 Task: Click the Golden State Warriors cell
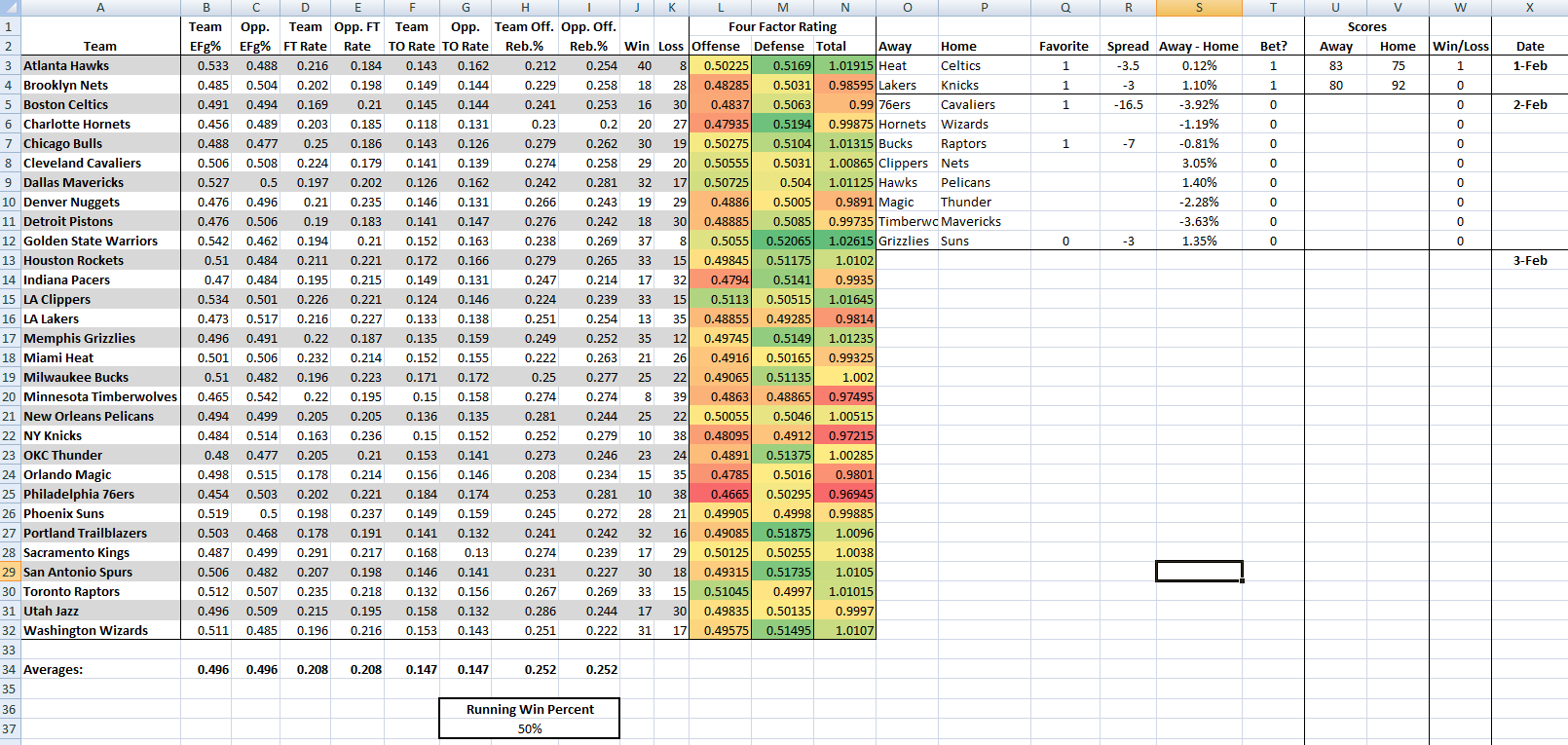click(x=100, y=241)
